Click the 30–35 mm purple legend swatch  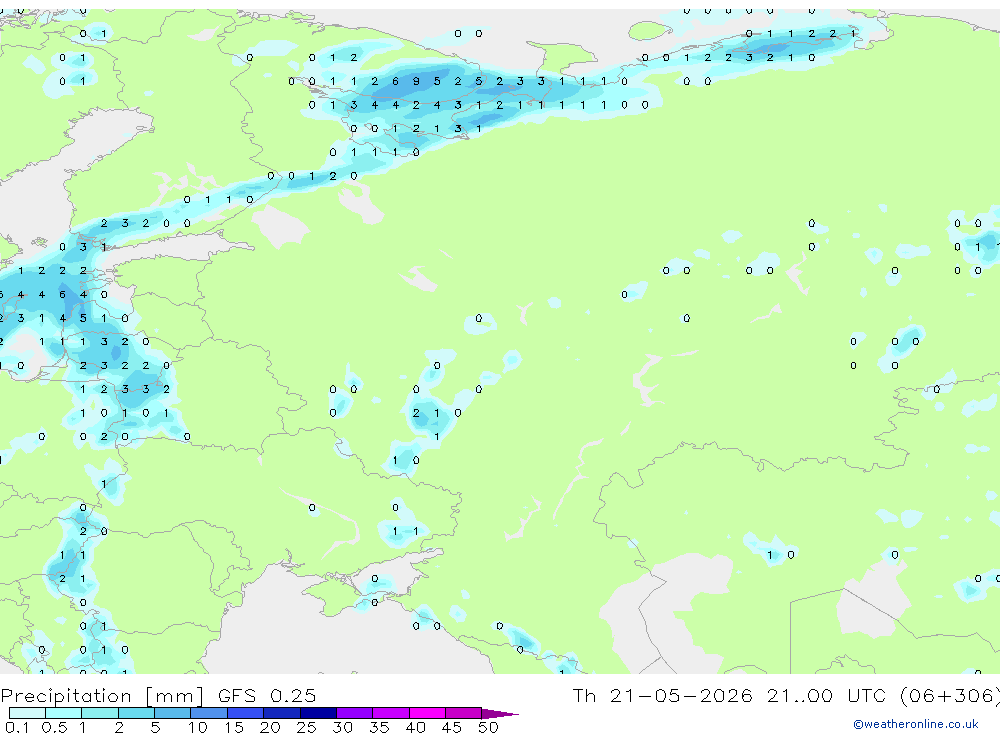click(354, 713)
